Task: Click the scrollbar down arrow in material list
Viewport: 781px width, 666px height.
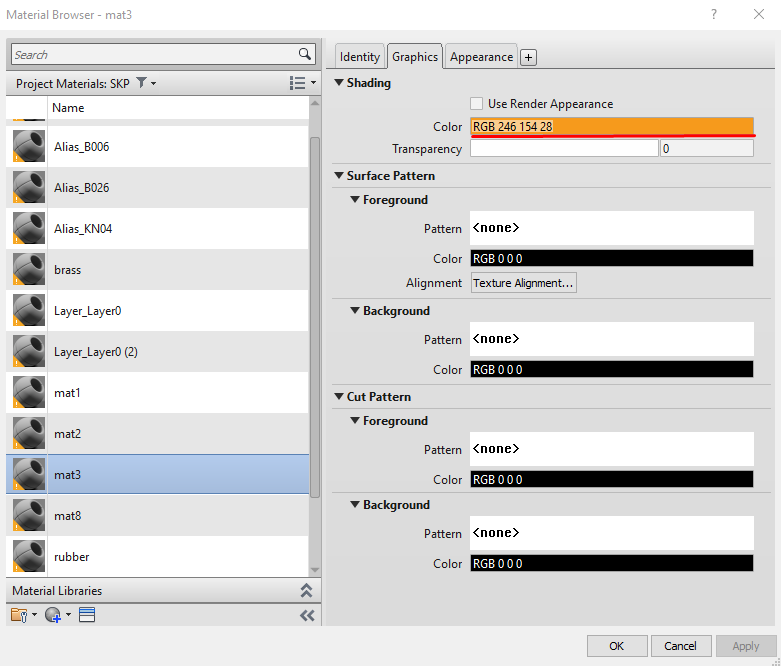Action: coord(315,570)
